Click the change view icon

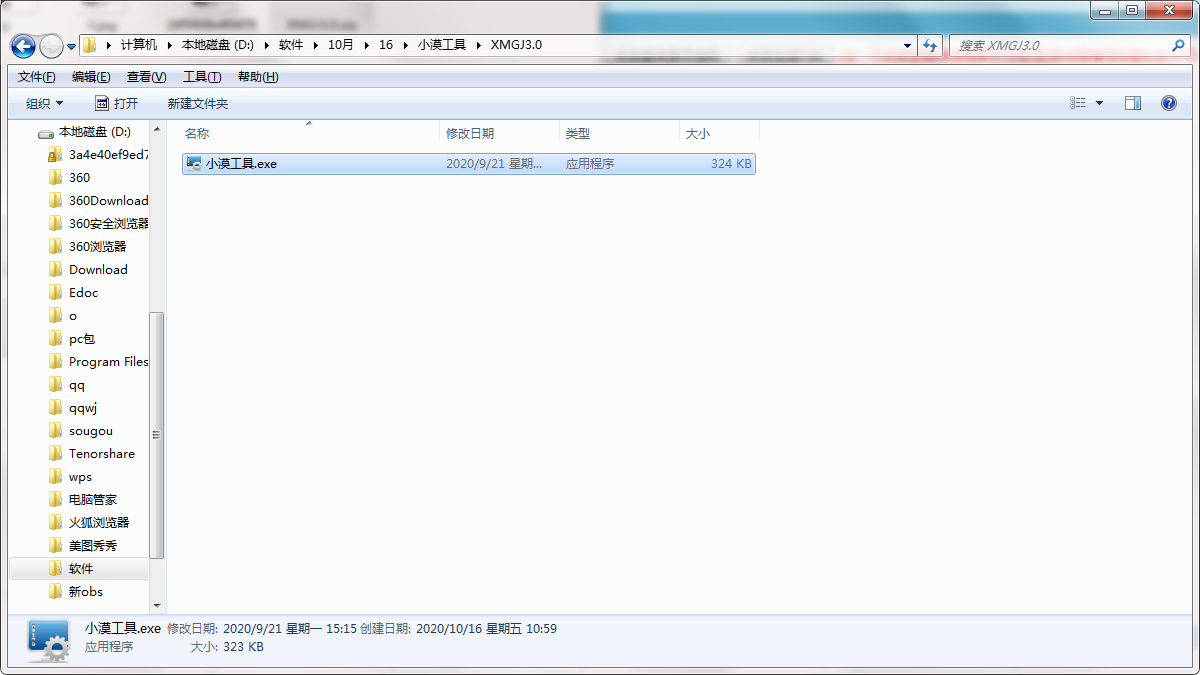coord(1077,104)
